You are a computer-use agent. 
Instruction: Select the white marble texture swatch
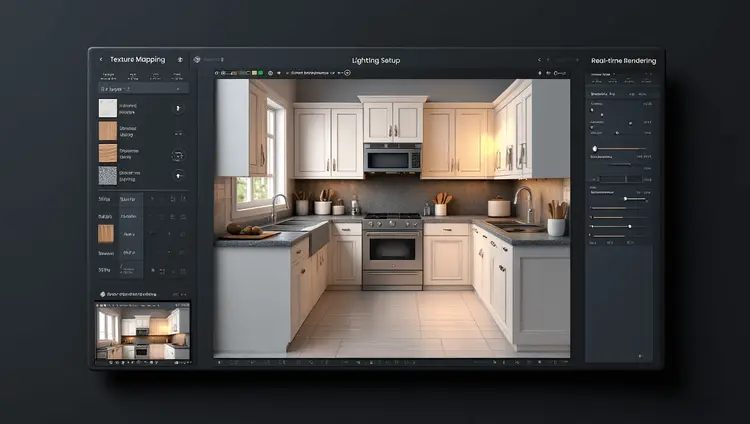pyautogui.click(x=107, y=108)
